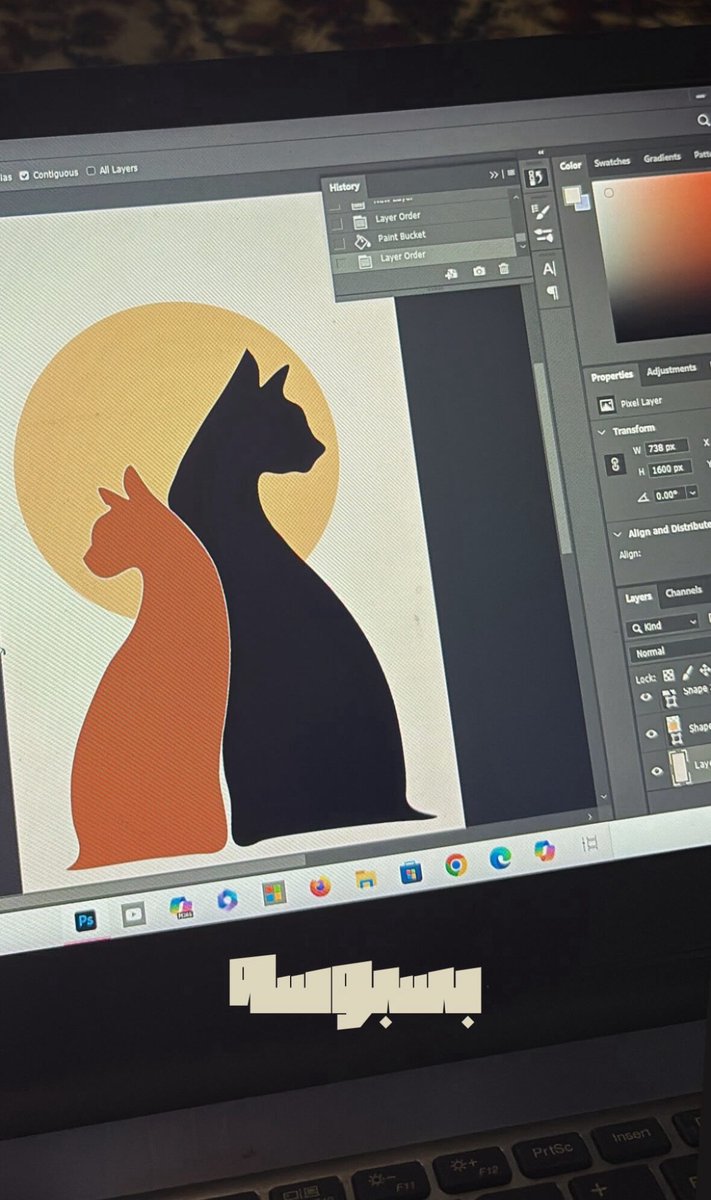The height and width of the screenshot is (1200, 711).
Task: Open Google Chrome from the taskbar
Action: (x=456, y=864)
